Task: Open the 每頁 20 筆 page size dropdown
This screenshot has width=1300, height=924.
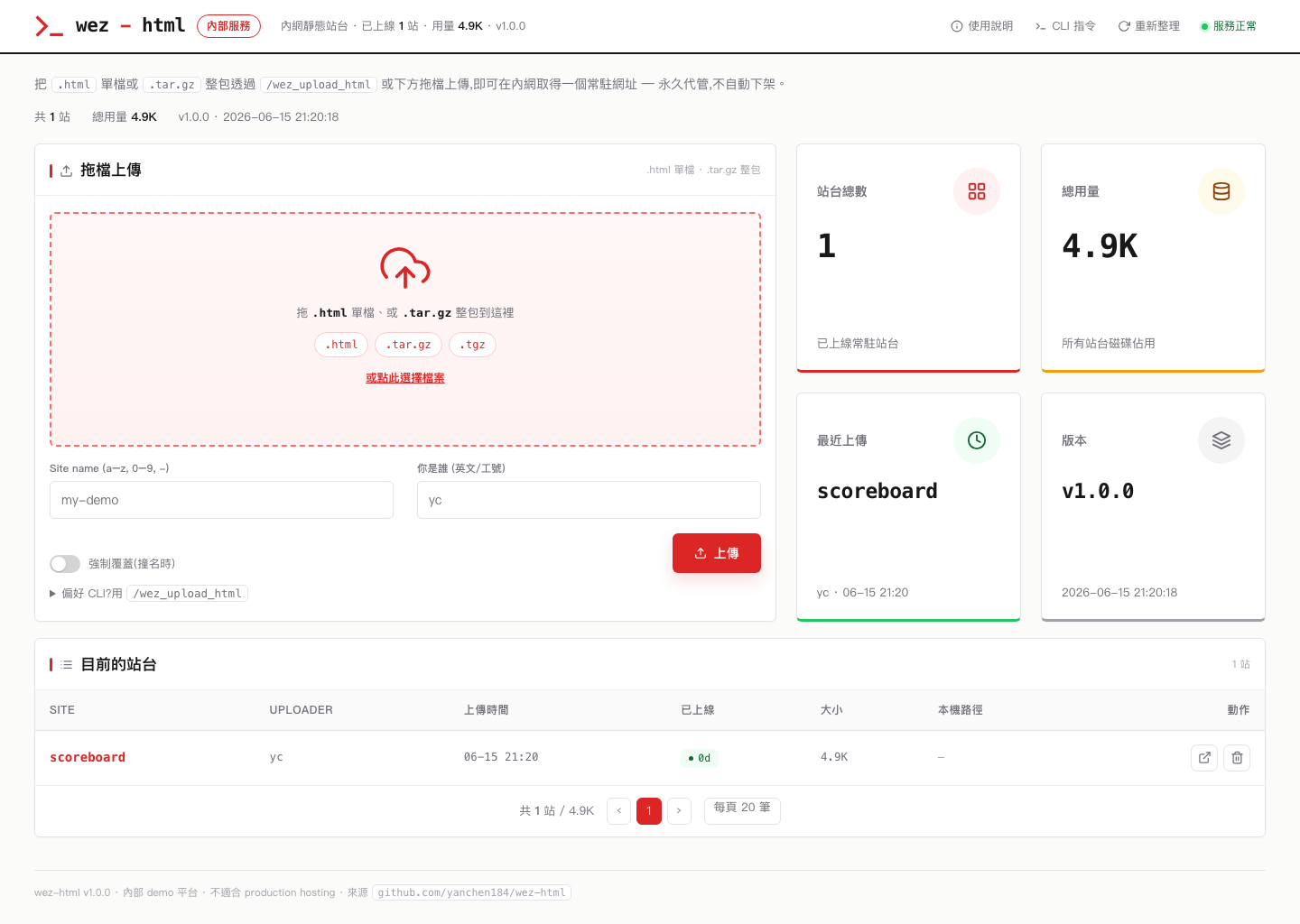Action: [742, 810]
